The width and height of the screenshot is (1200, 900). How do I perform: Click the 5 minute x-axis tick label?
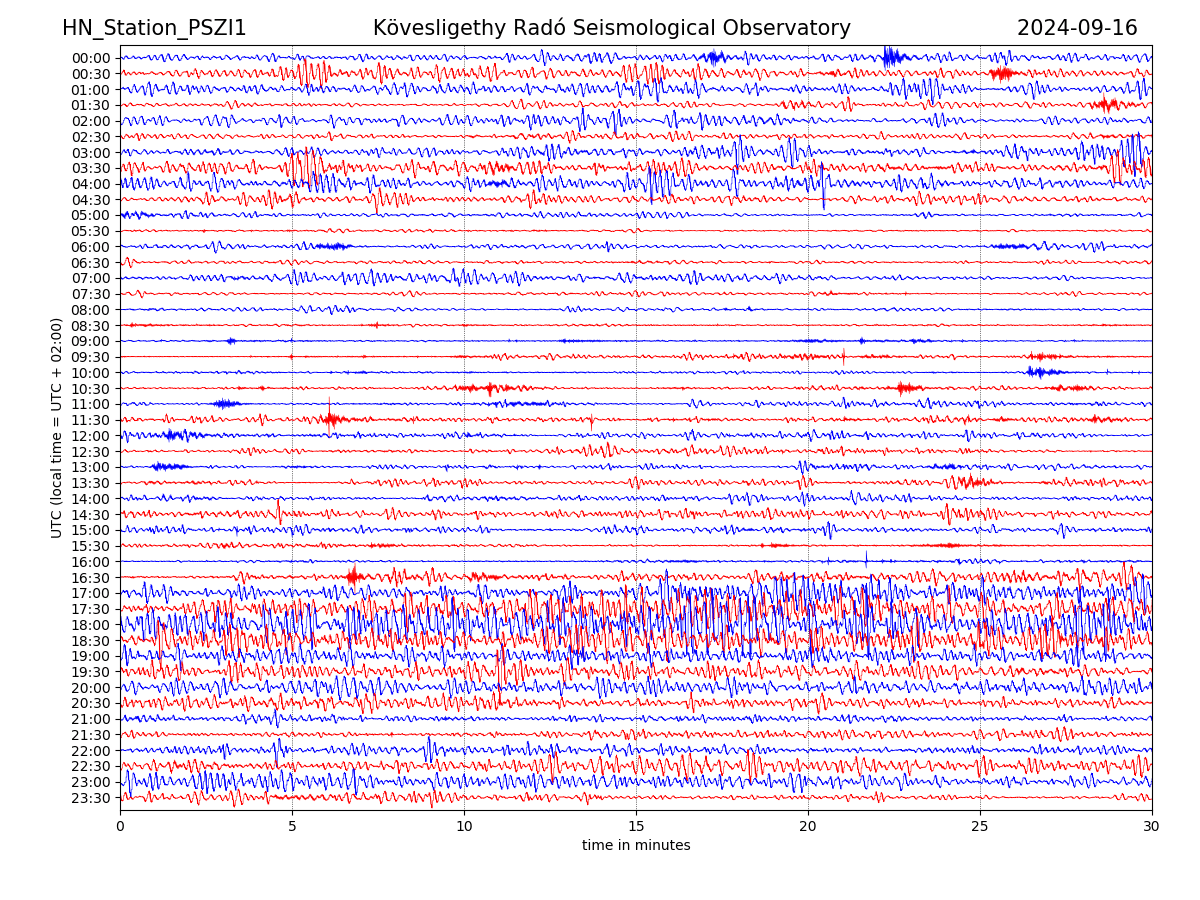[x=292, y=826]
